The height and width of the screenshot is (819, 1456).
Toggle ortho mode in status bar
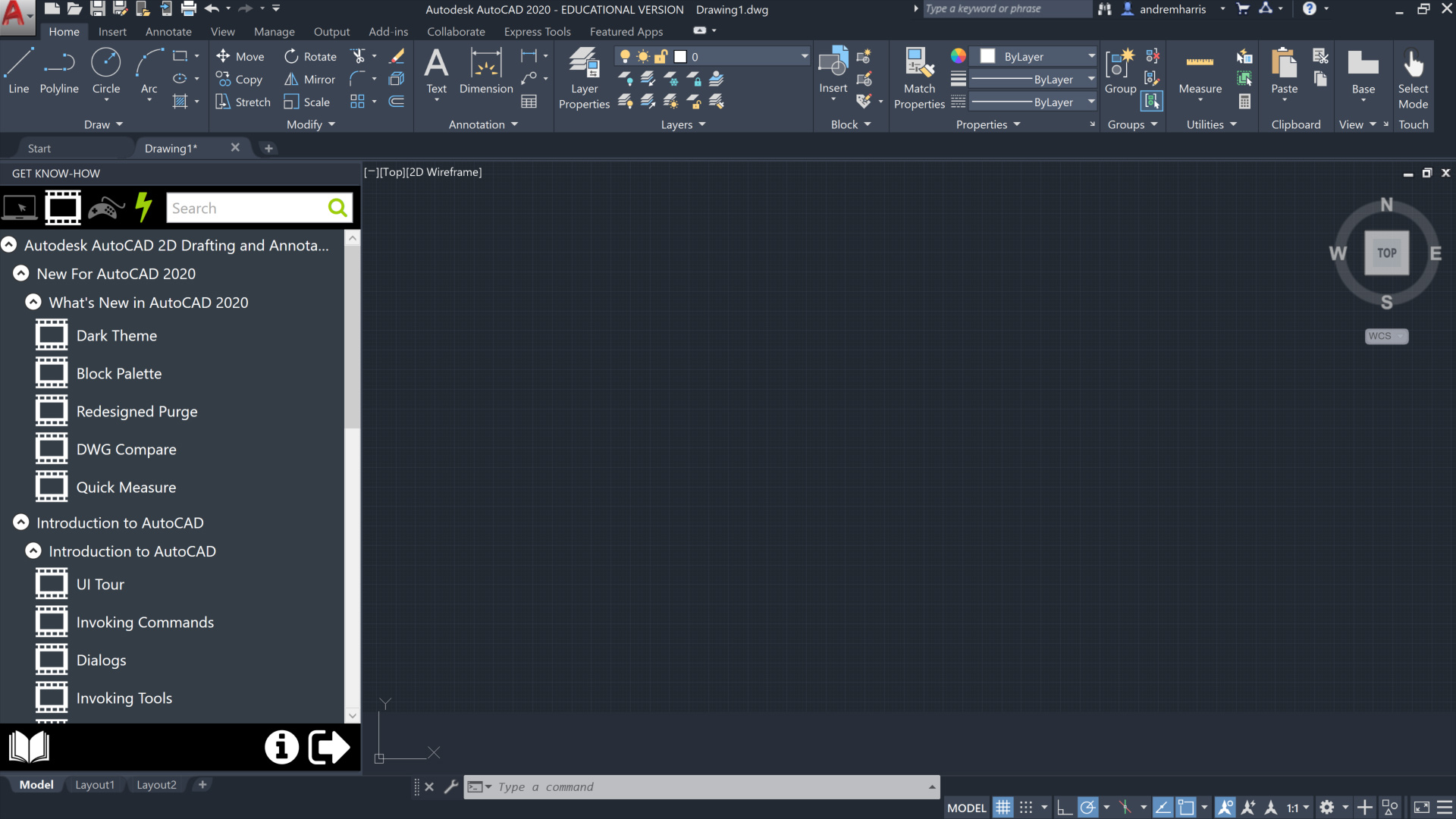pos(1065,808)
